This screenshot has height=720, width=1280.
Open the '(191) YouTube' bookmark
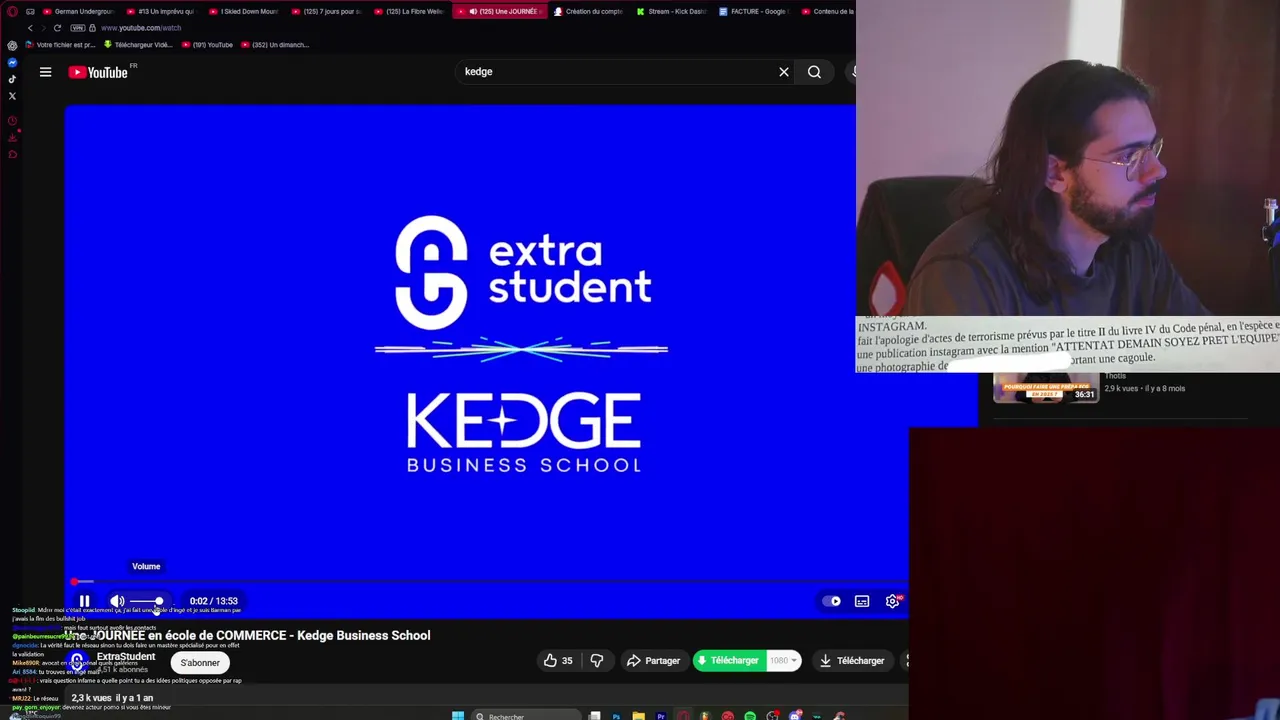click(x=208, y=45)
